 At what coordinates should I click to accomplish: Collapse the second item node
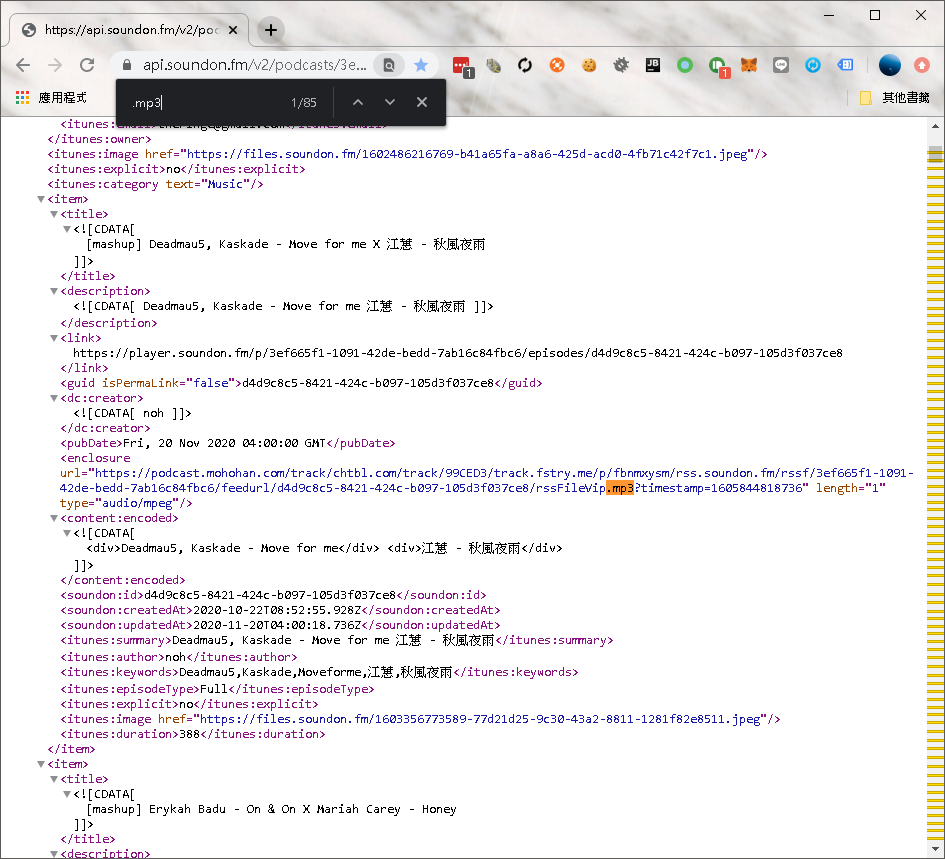tap(41, 764)
